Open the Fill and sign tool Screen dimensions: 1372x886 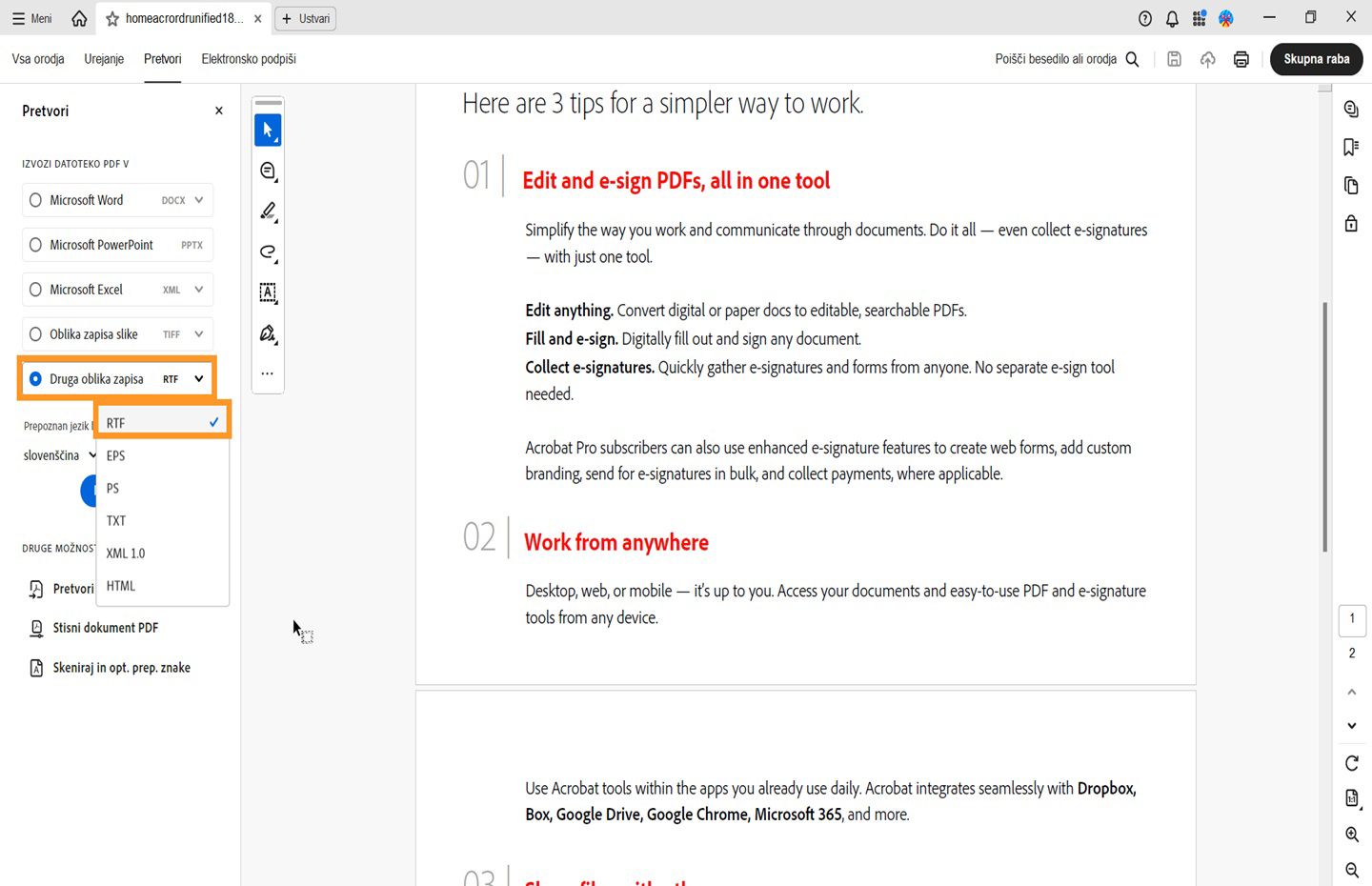(268, 333)
